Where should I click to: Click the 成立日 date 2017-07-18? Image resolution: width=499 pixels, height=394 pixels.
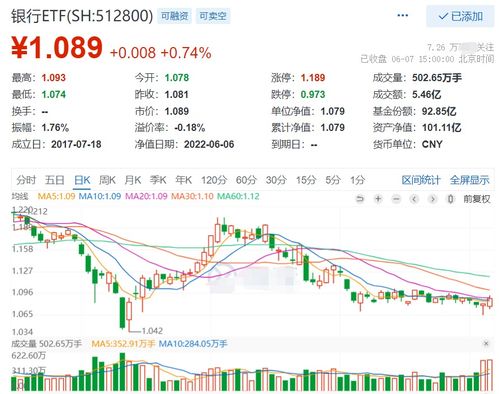[x=76, y=144]
